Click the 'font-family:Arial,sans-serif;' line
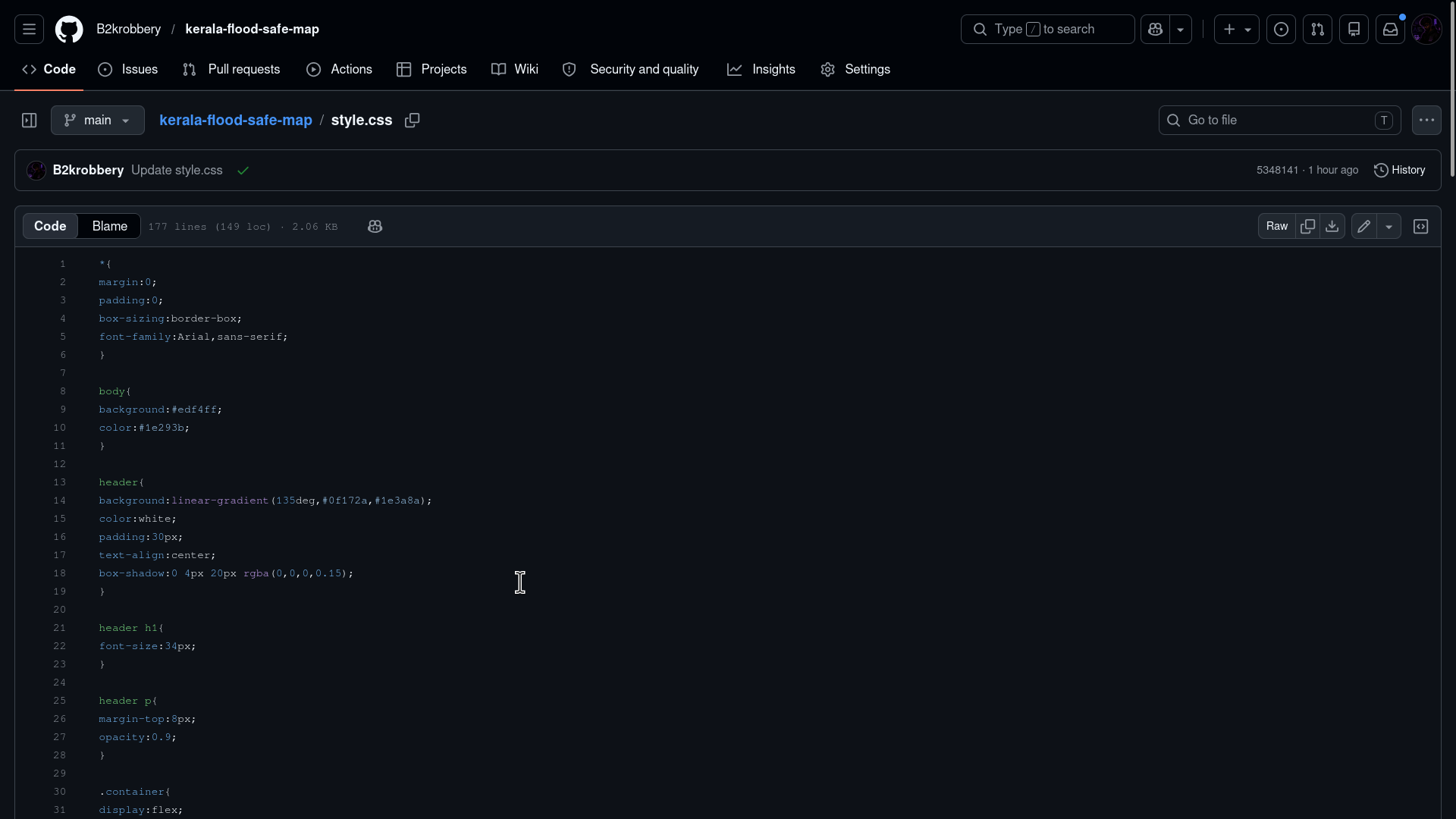The image size is (1456, 819). pos(193,337)
